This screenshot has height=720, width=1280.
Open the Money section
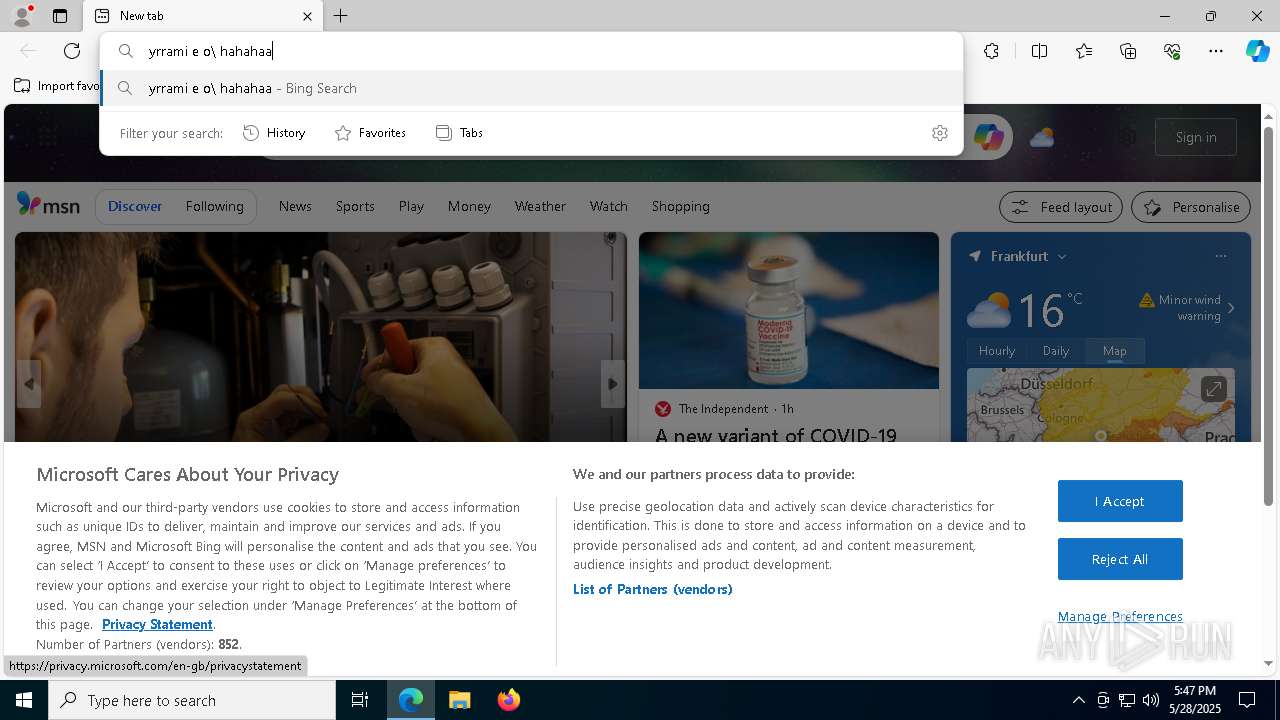pyautogui.click(x=469, y=206)
